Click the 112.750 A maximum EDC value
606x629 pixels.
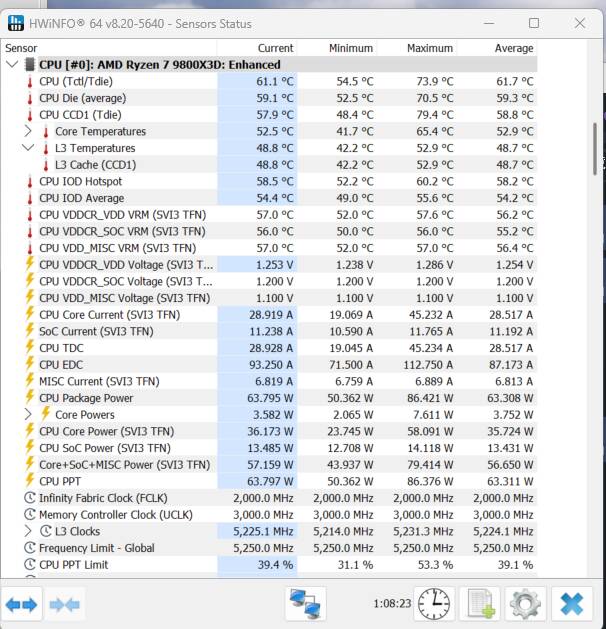coord(428,365)
